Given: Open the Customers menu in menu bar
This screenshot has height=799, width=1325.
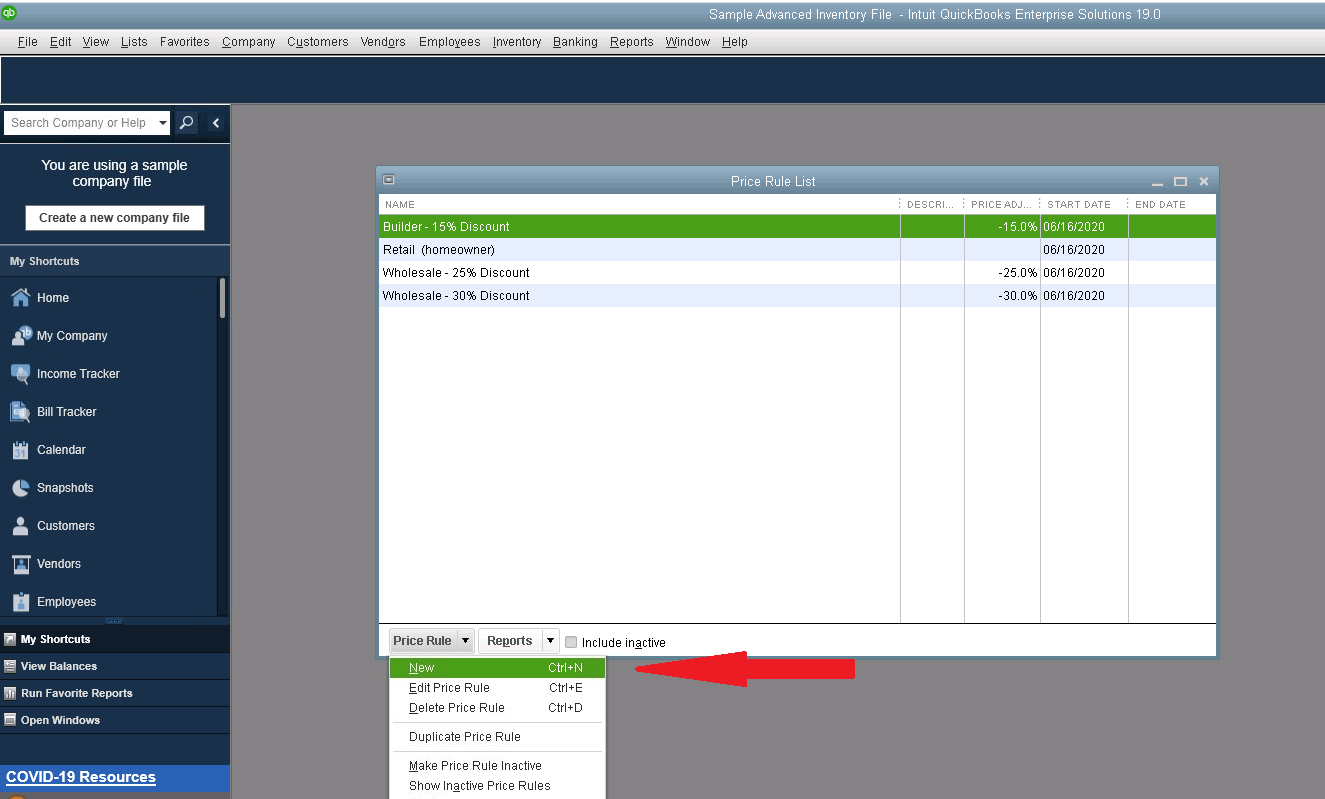Looking at the screenshot, I should [x=318, y=42].
